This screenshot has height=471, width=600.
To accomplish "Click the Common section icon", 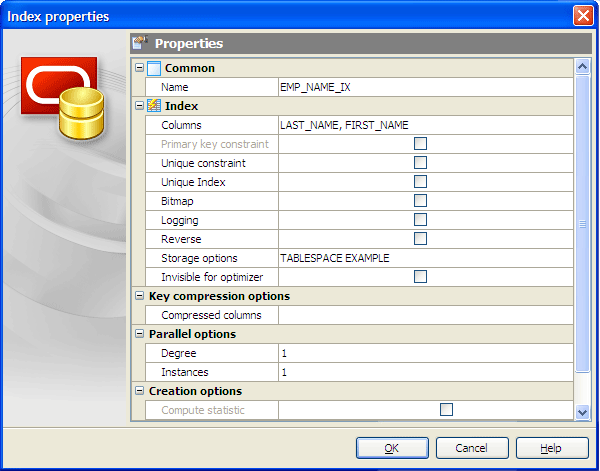I will click(154, 68).
